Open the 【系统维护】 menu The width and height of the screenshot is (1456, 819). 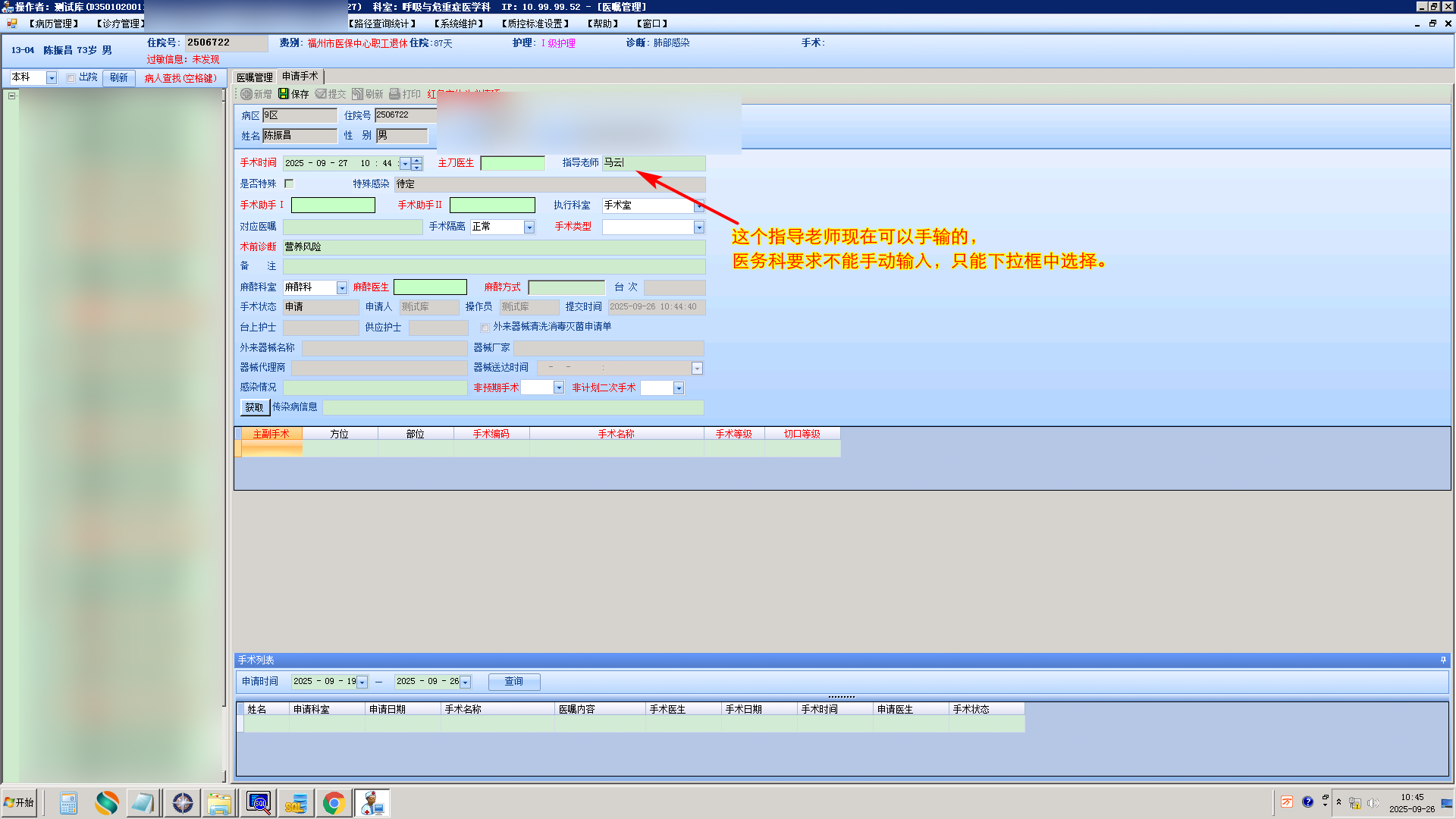pyautogui.click(x=458, y=24)
